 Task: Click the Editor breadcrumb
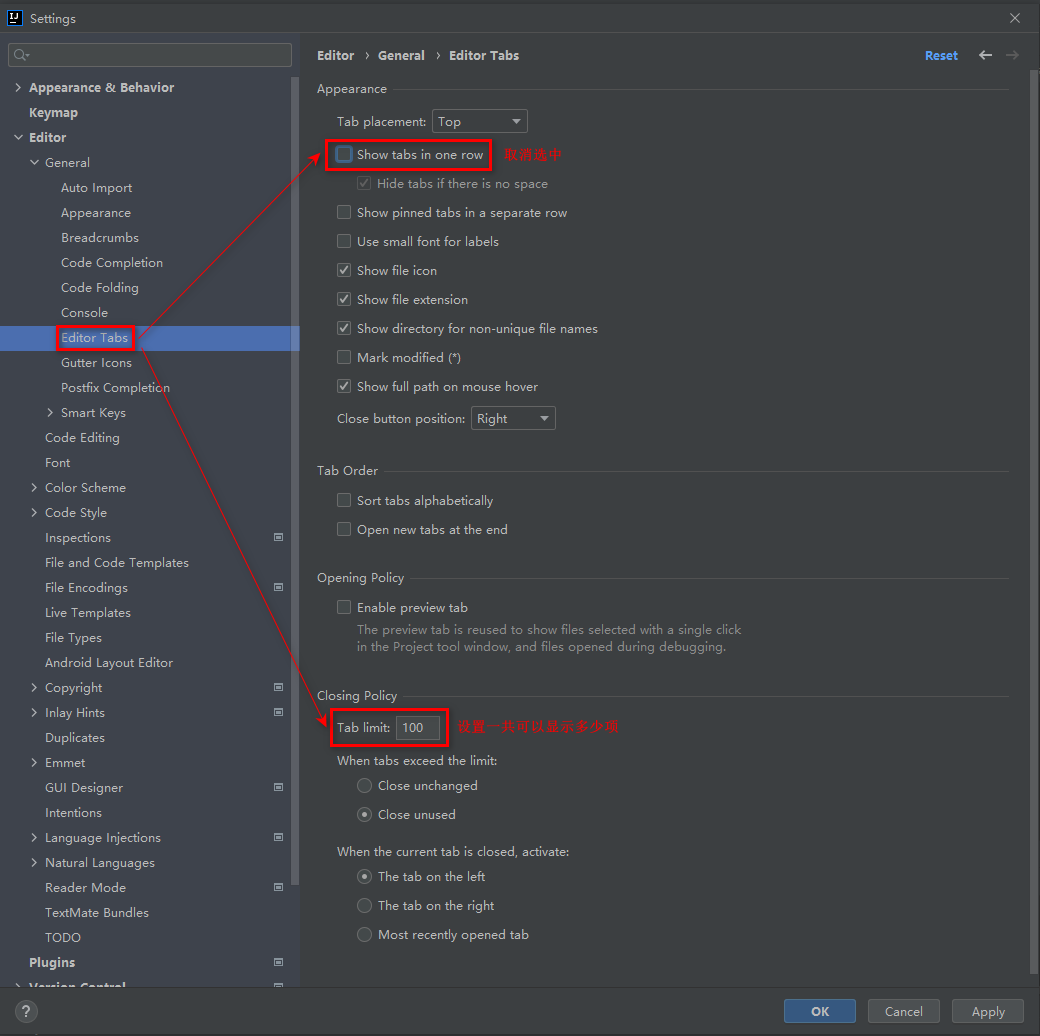[336, 56]
